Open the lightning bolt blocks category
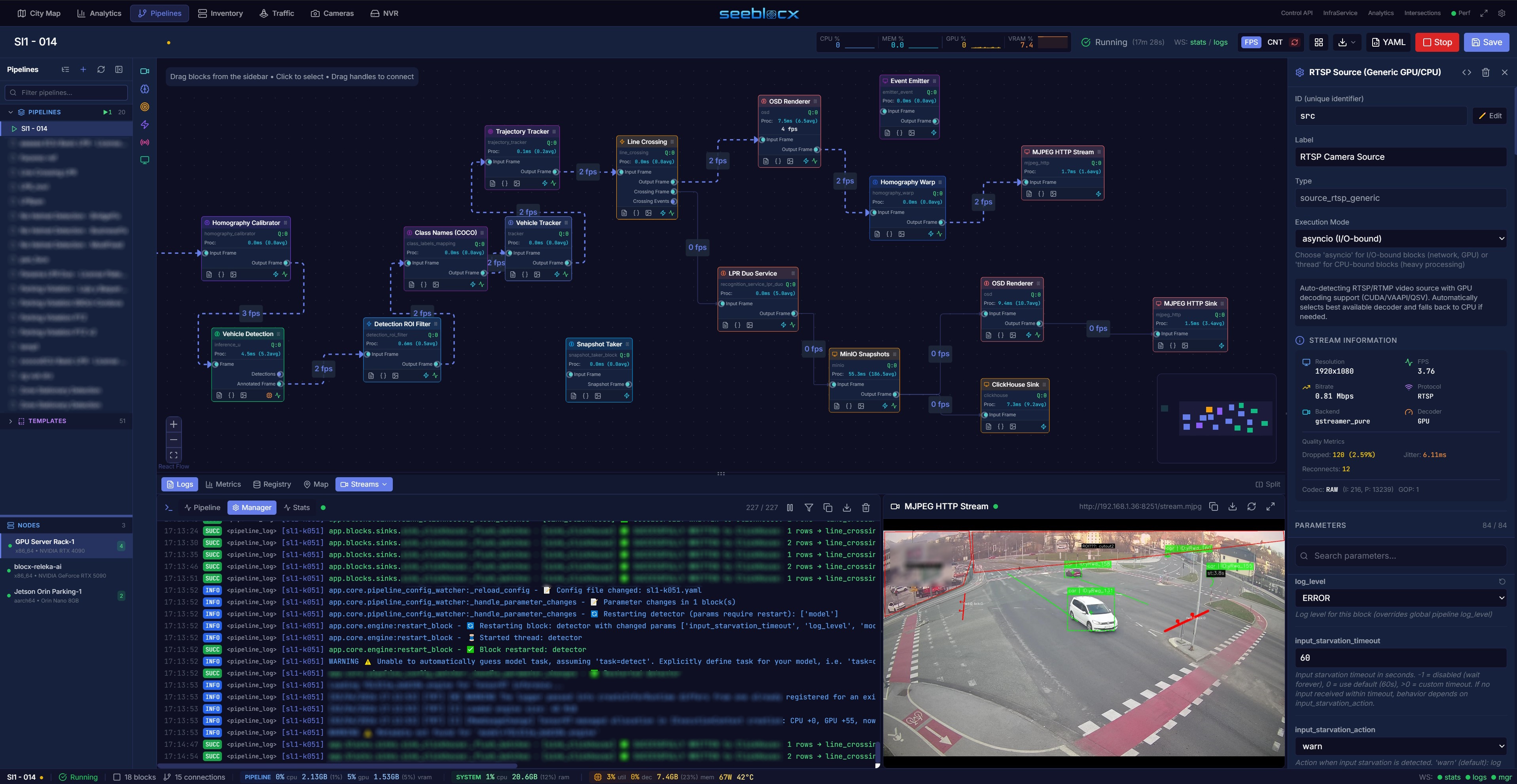The height and width of the screenshot is (784, 1517). point(144,124)
